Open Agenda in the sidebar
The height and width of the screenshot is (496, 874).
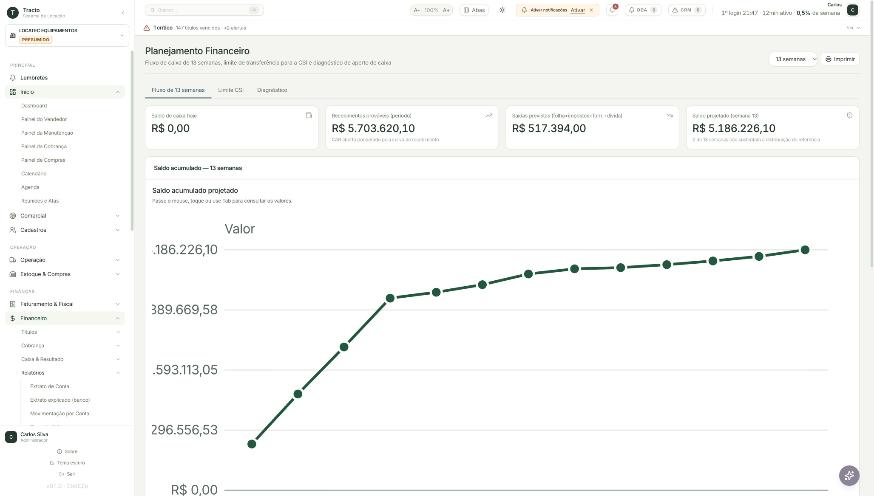(x=30, y=187)
